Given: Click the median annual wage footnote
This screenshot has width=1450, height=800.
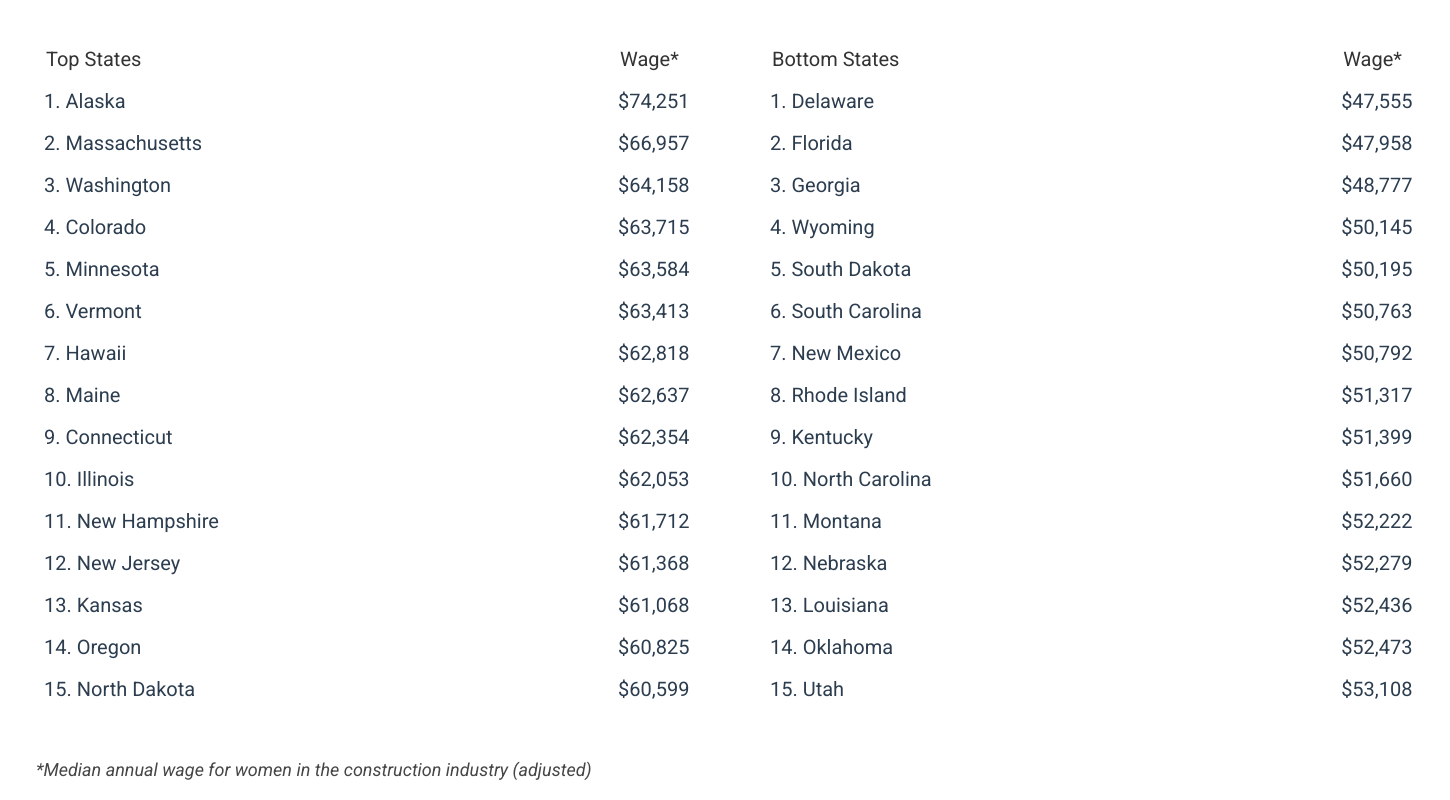Looking at the screenshot, I should point(314,770).
